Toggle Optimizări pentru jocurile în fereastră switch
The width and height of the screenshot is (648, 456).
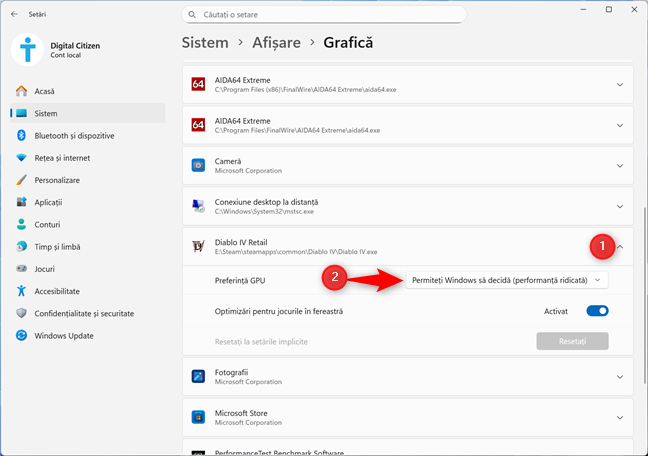pyautogui.click(x=597, y=311)
